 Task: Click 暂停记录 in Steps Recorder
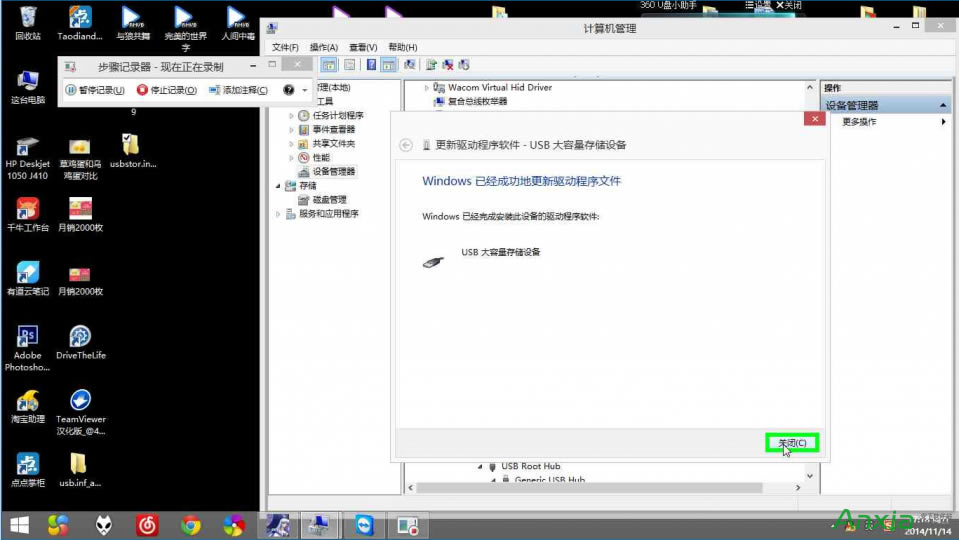96,90
